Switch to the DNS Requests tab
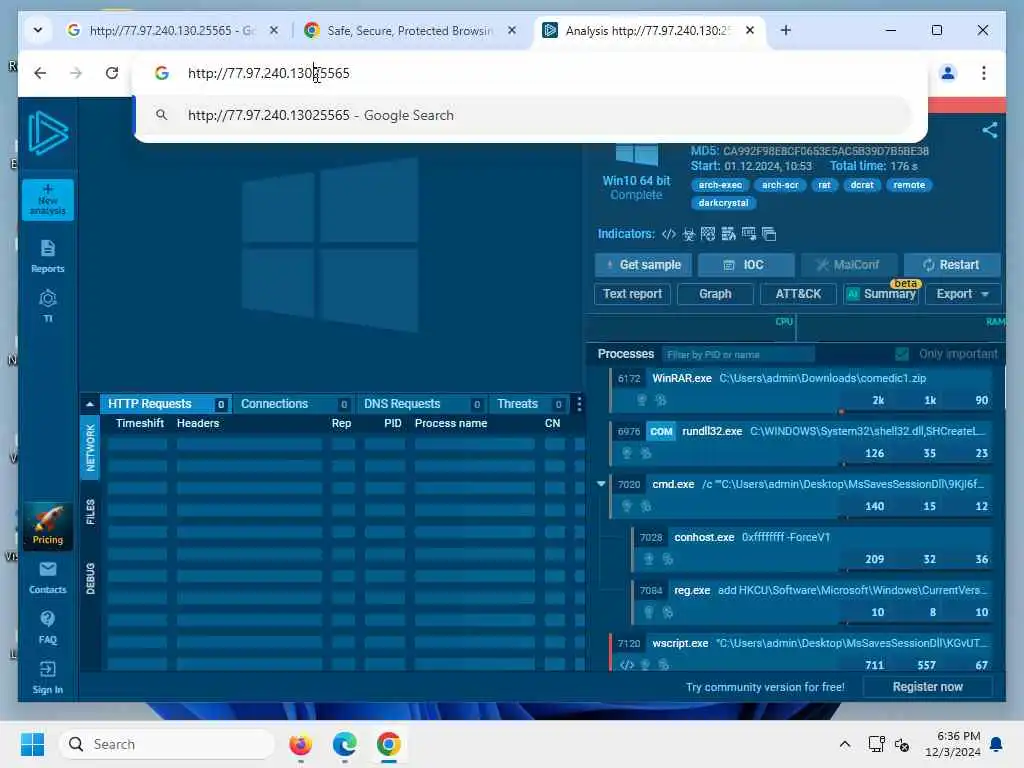Screen dimensions: 1024x768 pyautogui.click(x=421, y=404)
